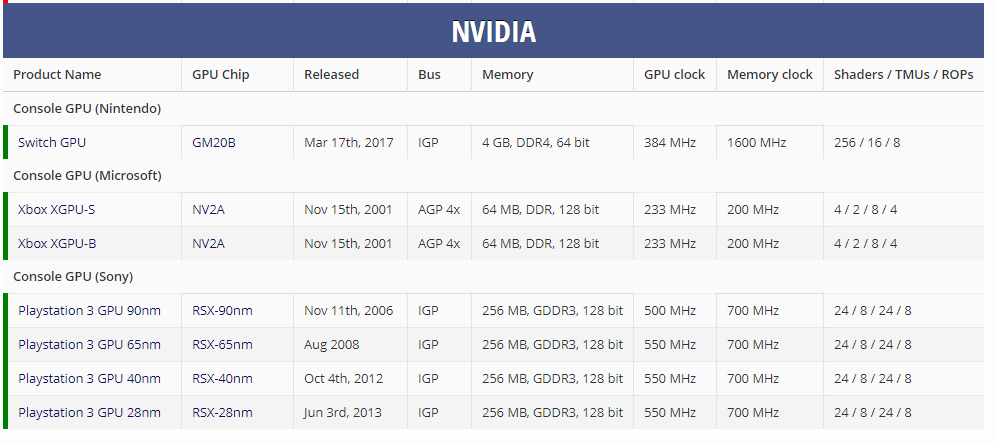995x444 pixels.
Task: Open Playstation 3 GPU 40nm link
Action: click(x=89, y=378)
